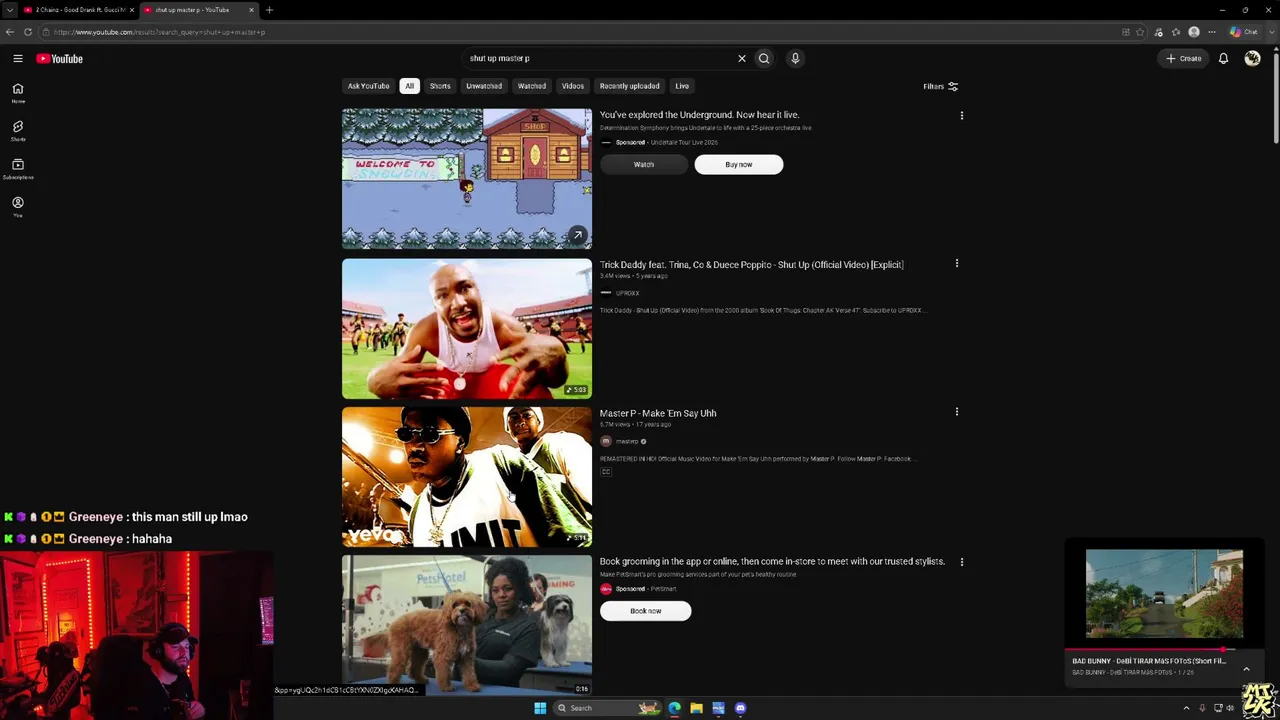Viewport: 1280px width, 720px height.
Task: Open File Explorer from the taskbar
Action: tap(696, 708)
